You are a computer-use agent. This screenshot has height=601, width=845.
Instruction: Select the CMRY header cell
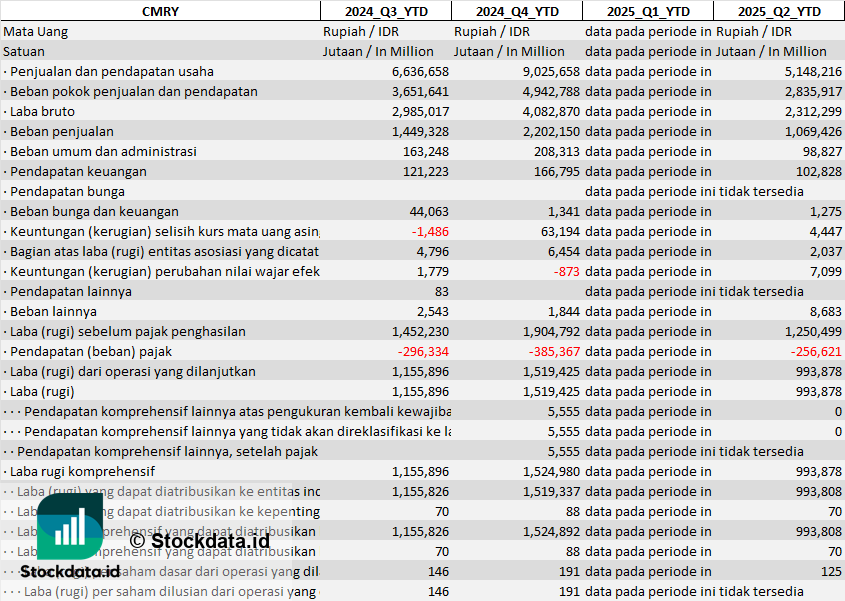tap(160, 11)
